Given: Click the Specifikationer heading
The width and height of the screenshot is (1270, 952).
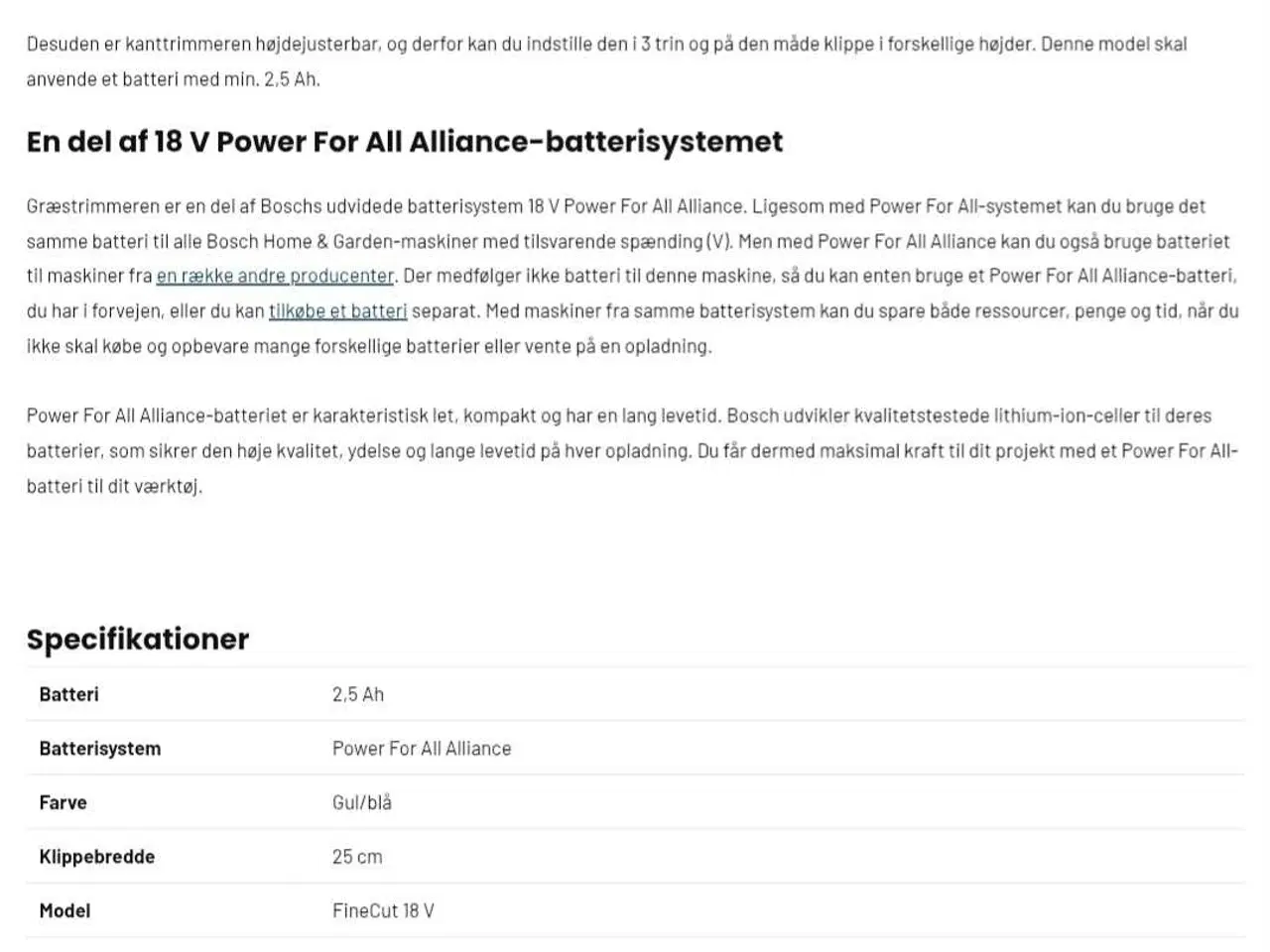Looking at the screenshot, I should (138, 639).
